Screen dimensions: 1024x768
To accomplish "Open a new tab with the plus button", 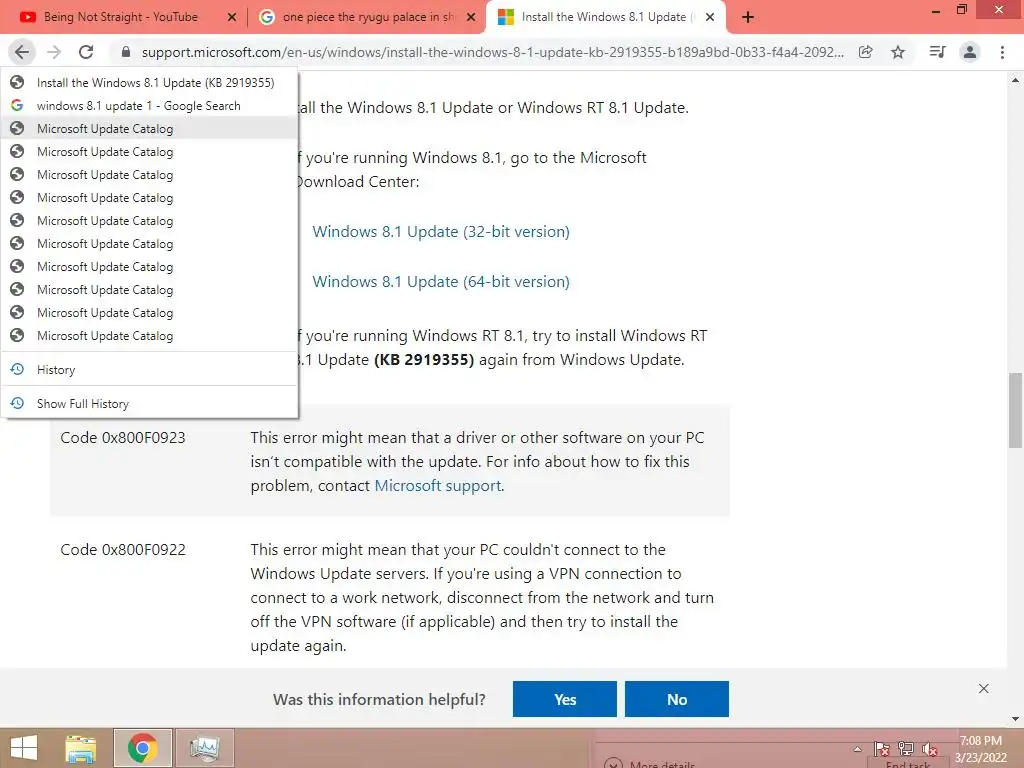I will 748,17.
